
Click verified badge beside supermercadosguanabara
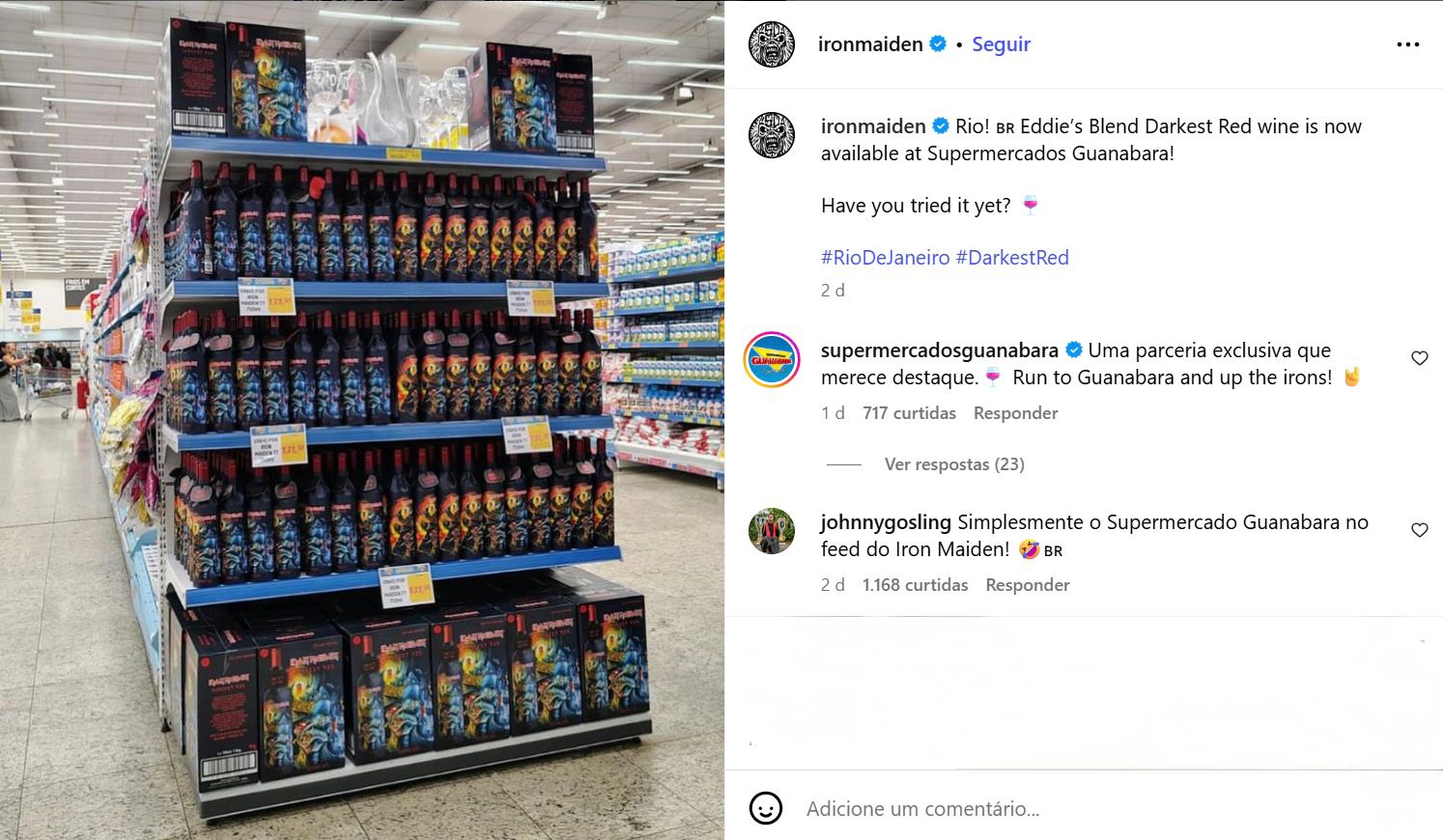click(1073, 350)
